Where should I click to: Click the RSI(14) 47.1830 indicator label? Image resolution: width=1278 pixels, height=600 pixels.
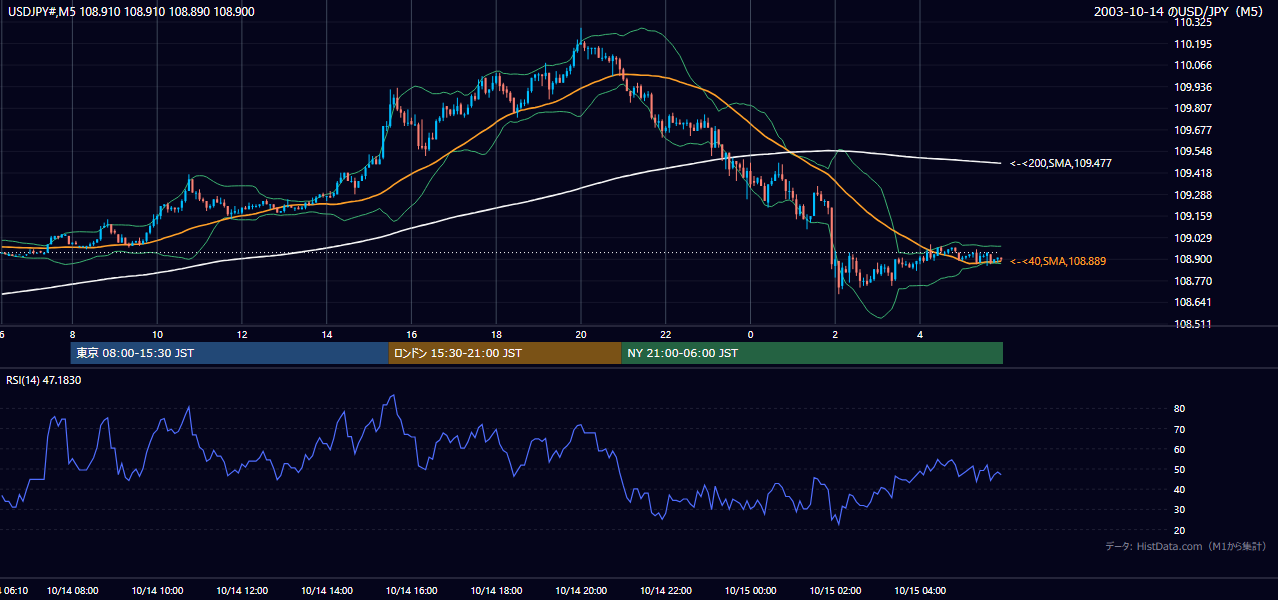click(x=44, y=380)
